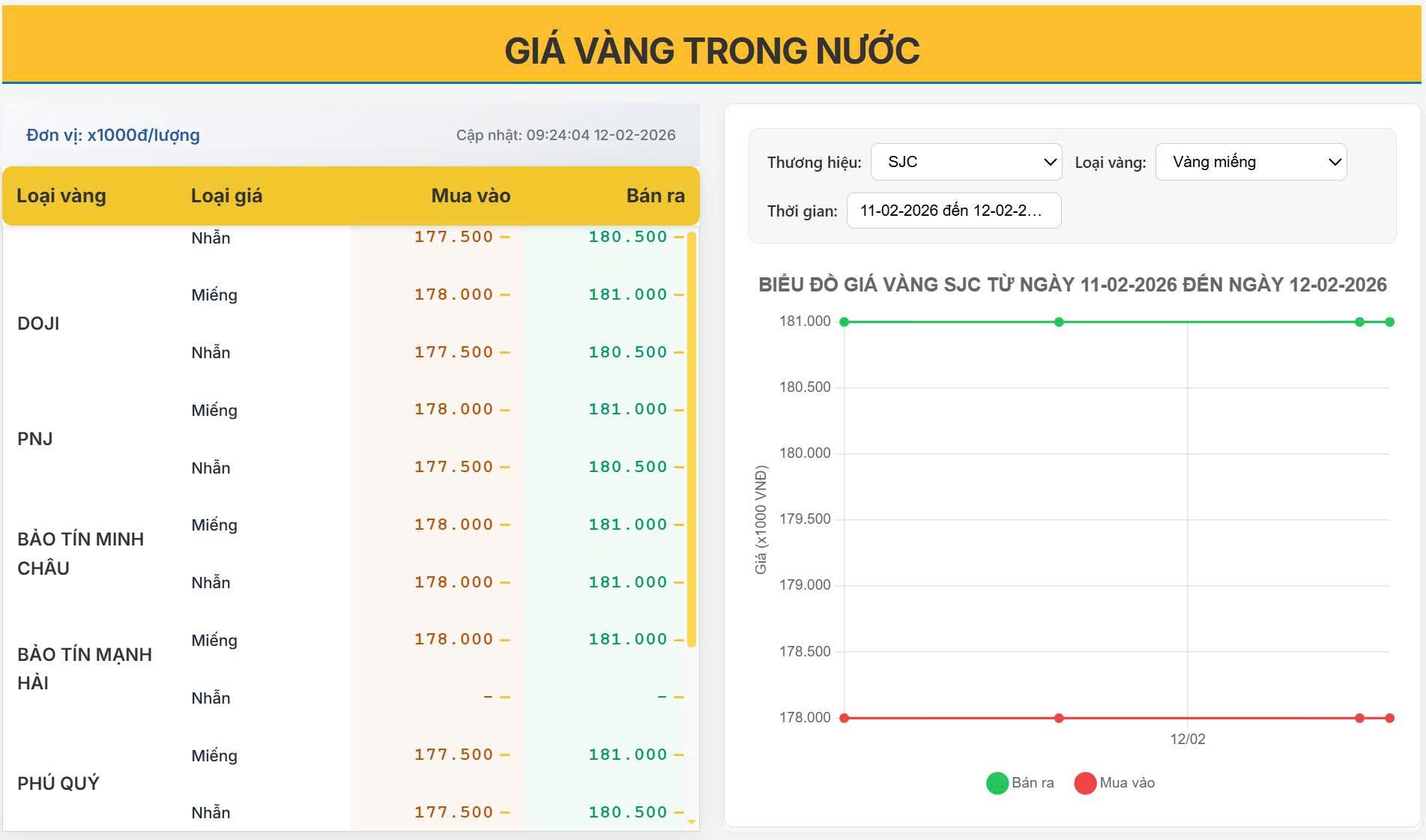
Task: Click the Cập nhật timestamp text
Action: (x=566, y=136)
